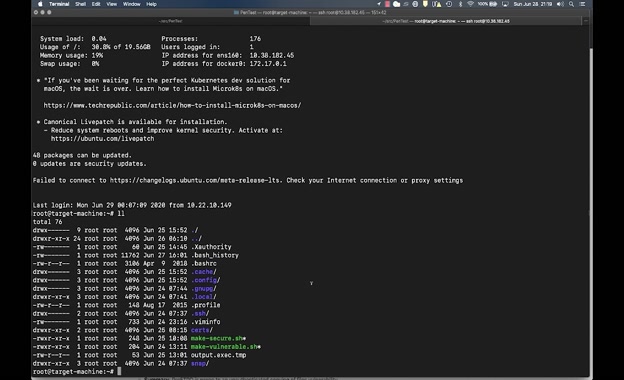The width and height of the screenshot is (624, 380).
Task: Open the Bluetooth menu
Action: pos(460,4)
